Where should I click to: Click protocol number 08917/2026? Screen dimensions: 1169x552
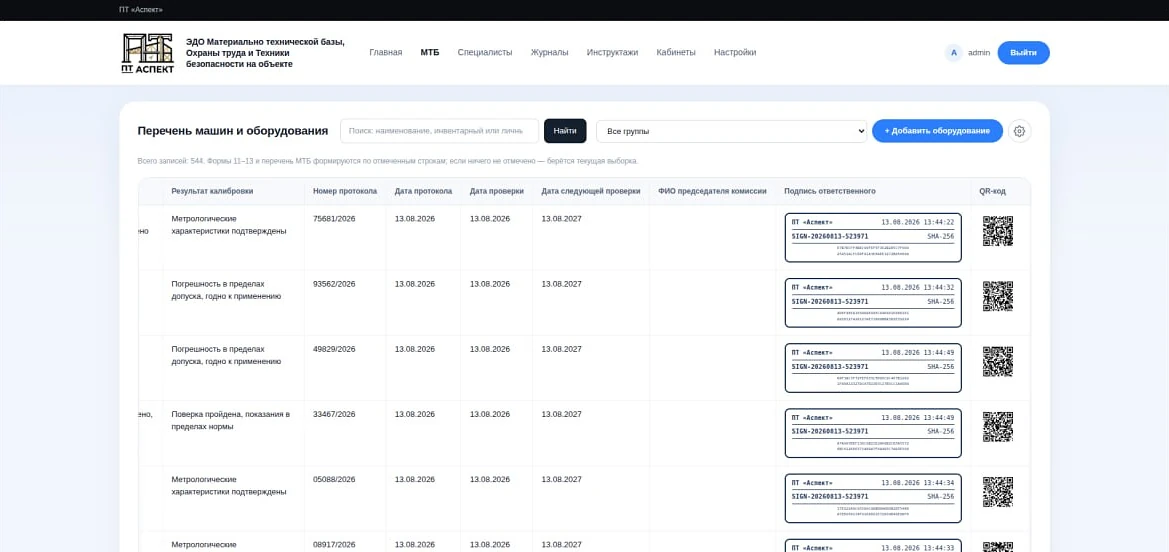click(x=334, y=545)
